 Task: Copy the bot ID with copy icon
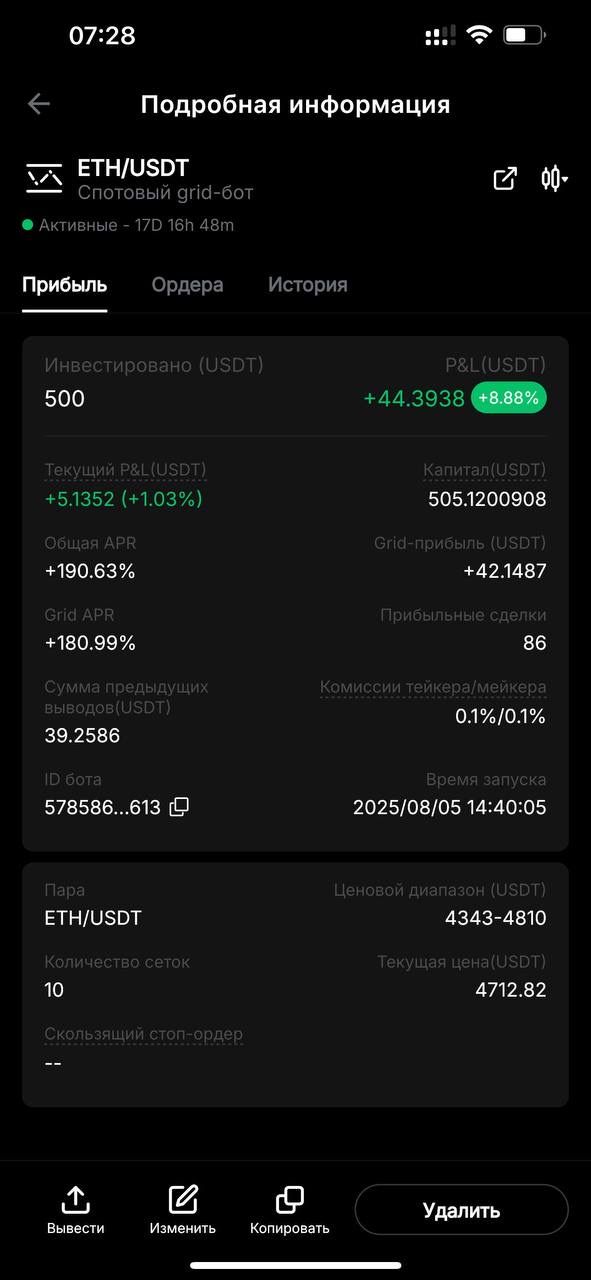pos(179,807)
